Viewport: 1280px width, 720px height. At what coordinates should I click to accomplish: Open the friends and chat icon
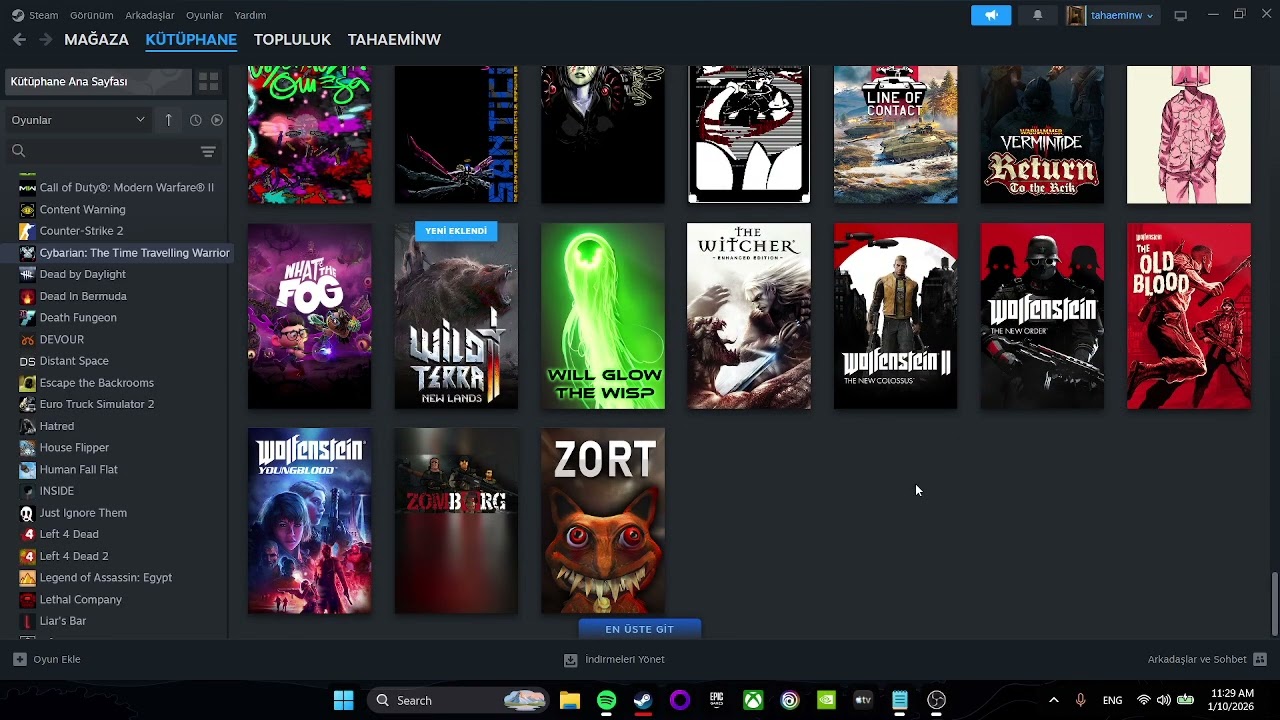pyautogui.click(x=1260, y=659)
